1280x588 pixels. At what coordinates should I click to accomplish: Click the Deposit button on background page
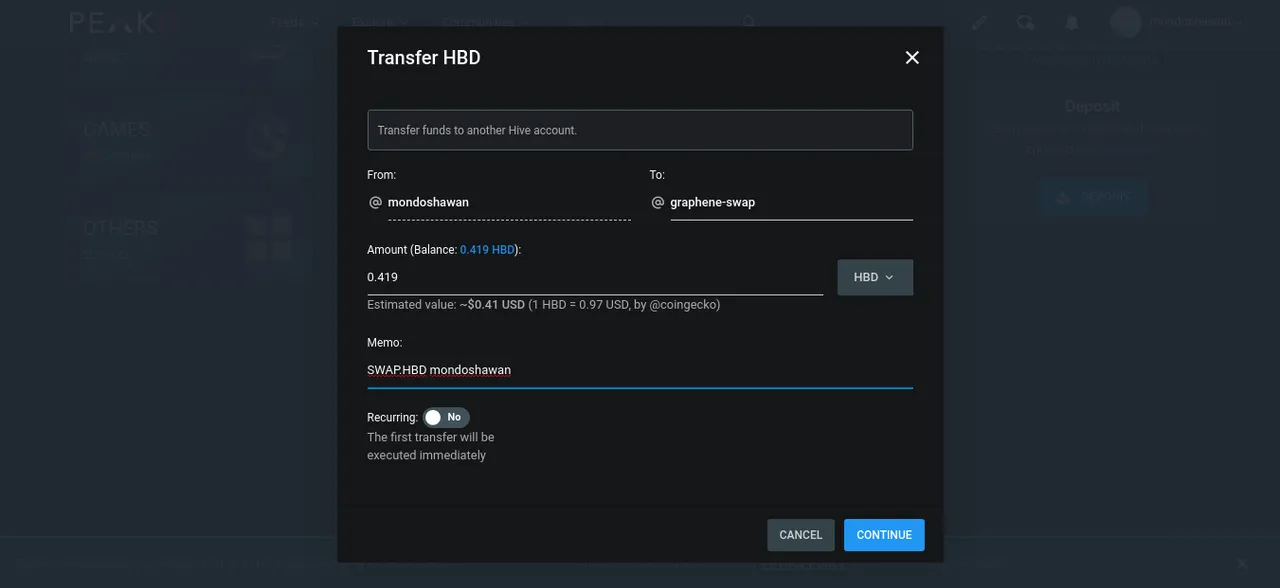tap(1093, 196)
